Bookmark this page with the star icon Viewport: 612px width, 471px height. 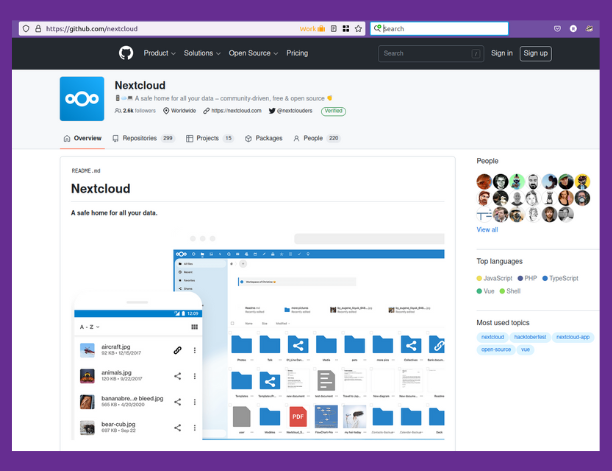pos(358,28)
